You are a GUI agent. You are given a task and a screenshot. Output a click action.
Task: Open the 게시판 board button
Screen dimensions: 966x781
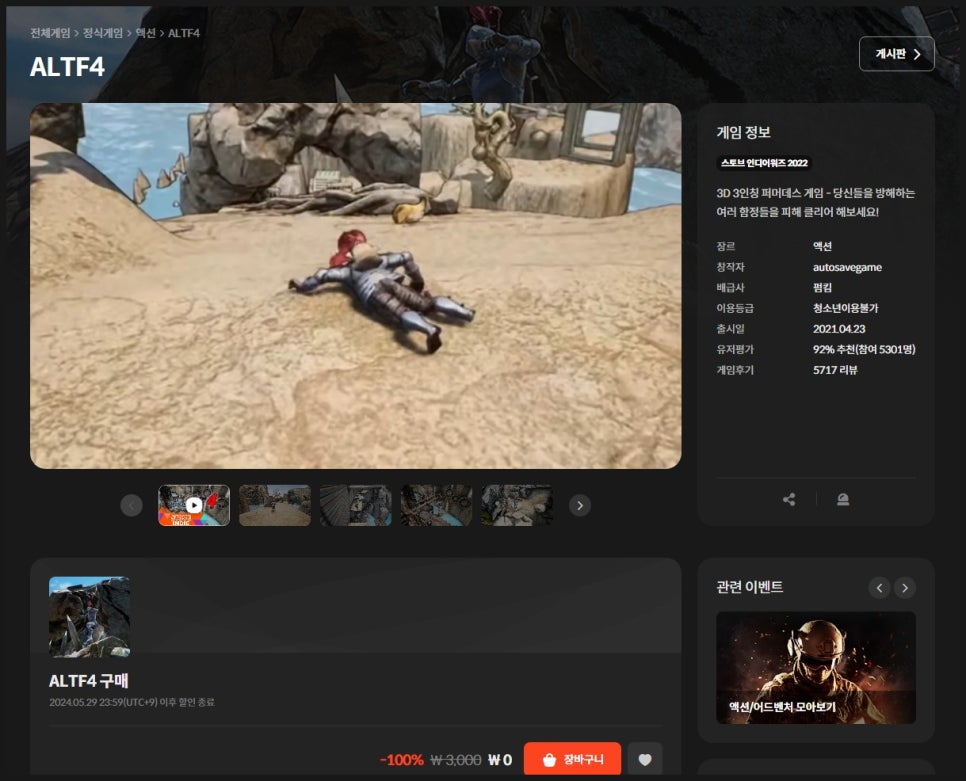(x=896, y=54)
